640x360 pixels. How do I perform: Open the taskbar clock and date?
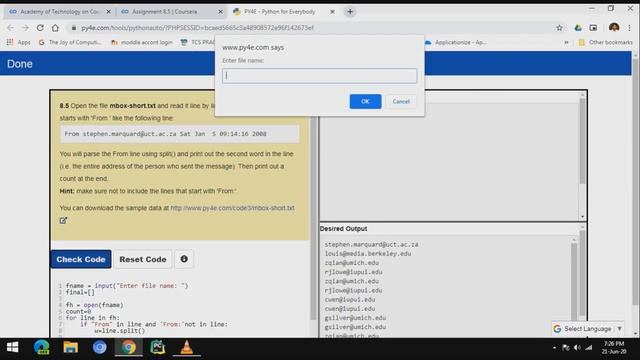613,347
